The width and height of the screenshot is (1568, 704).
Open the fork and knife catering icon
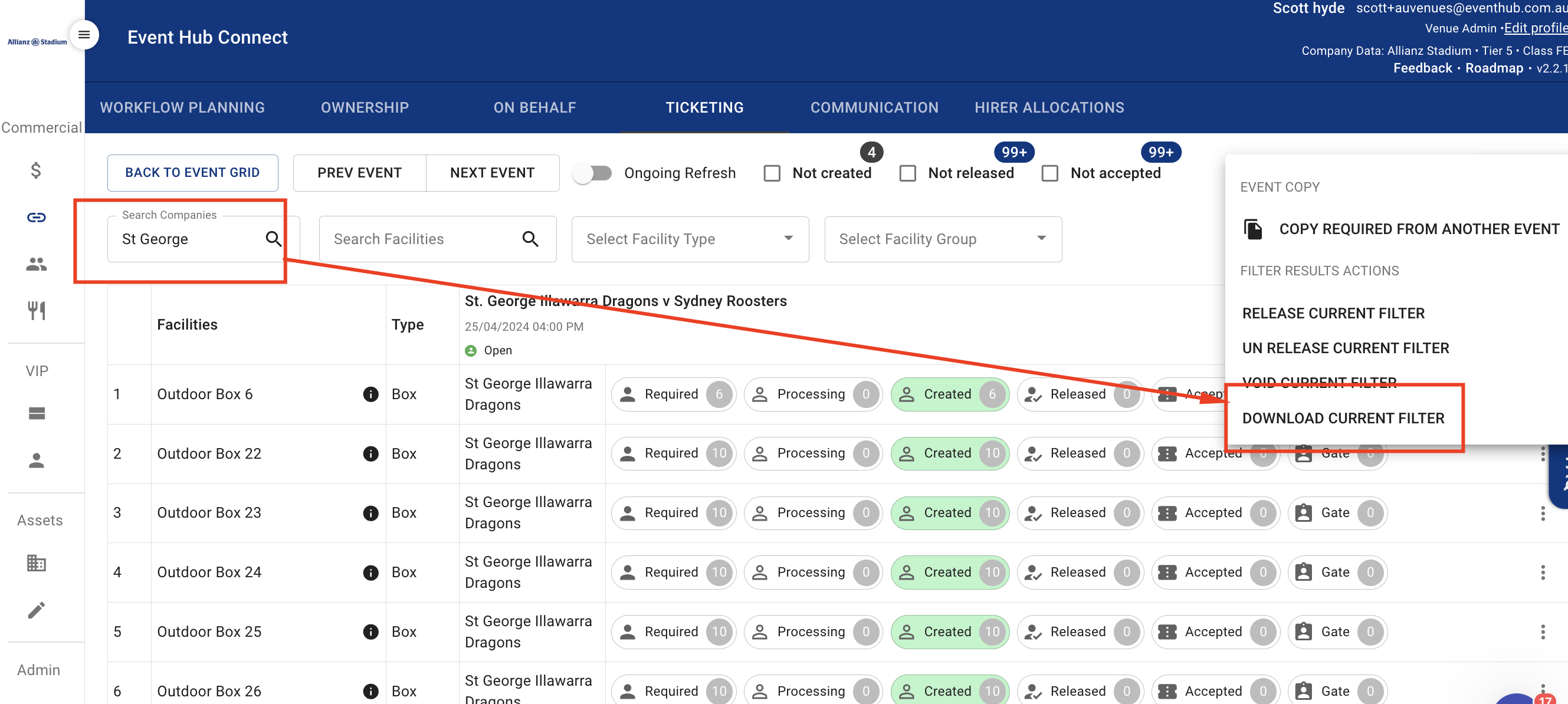37,310
